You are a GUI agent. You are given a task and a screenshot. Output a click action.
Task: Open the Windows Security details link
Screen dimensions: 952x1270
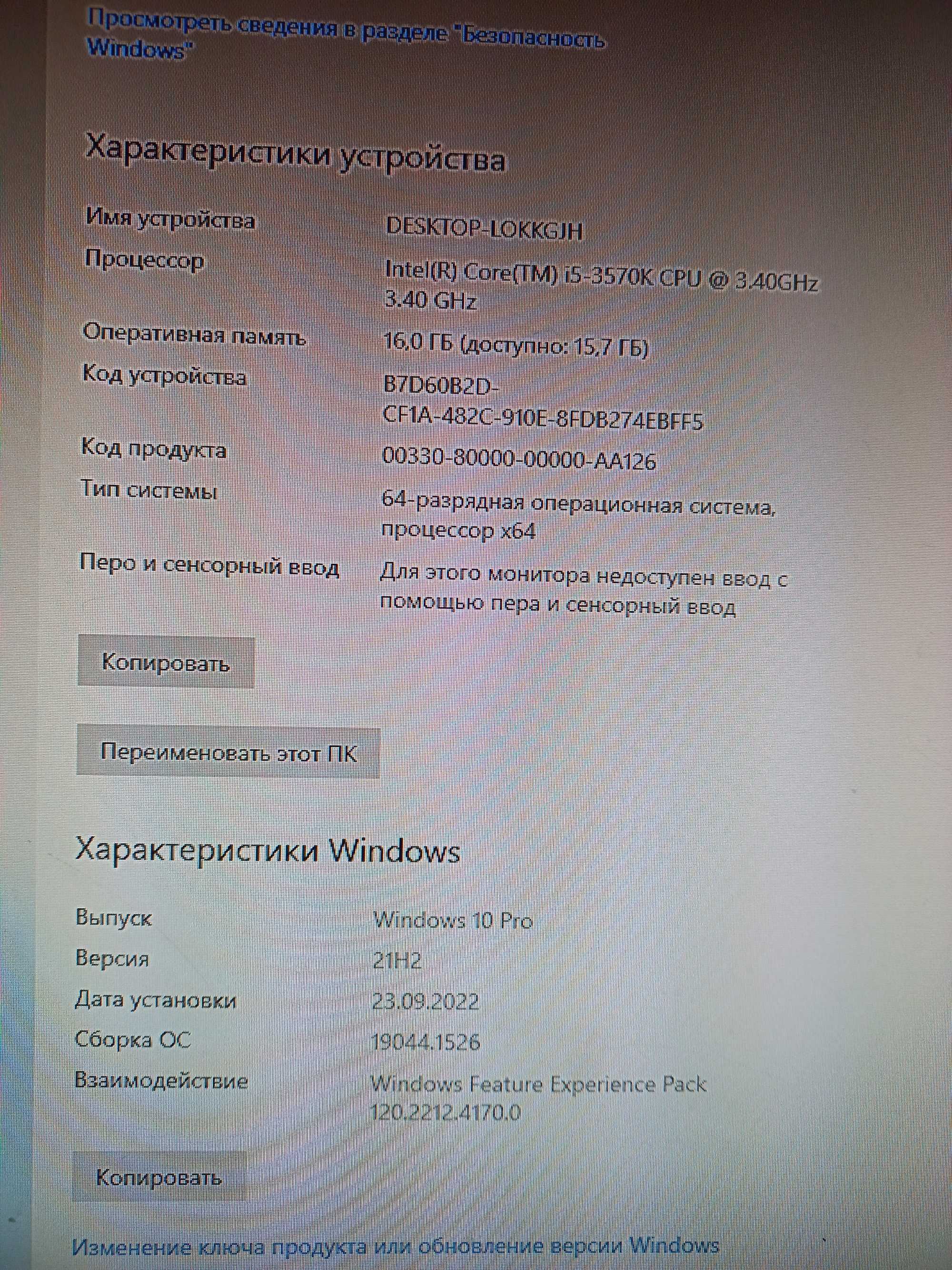346,35
